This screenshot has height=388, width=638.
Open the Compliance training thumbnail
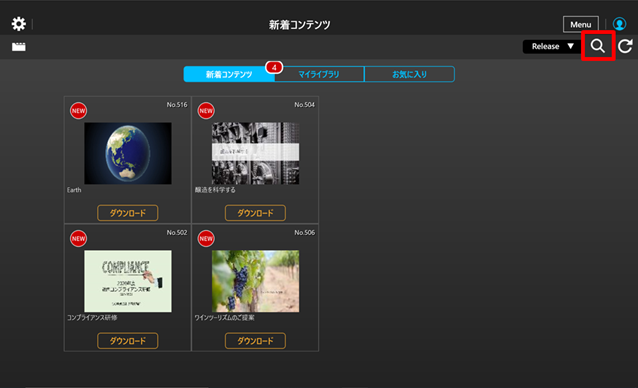coord(128,281)
